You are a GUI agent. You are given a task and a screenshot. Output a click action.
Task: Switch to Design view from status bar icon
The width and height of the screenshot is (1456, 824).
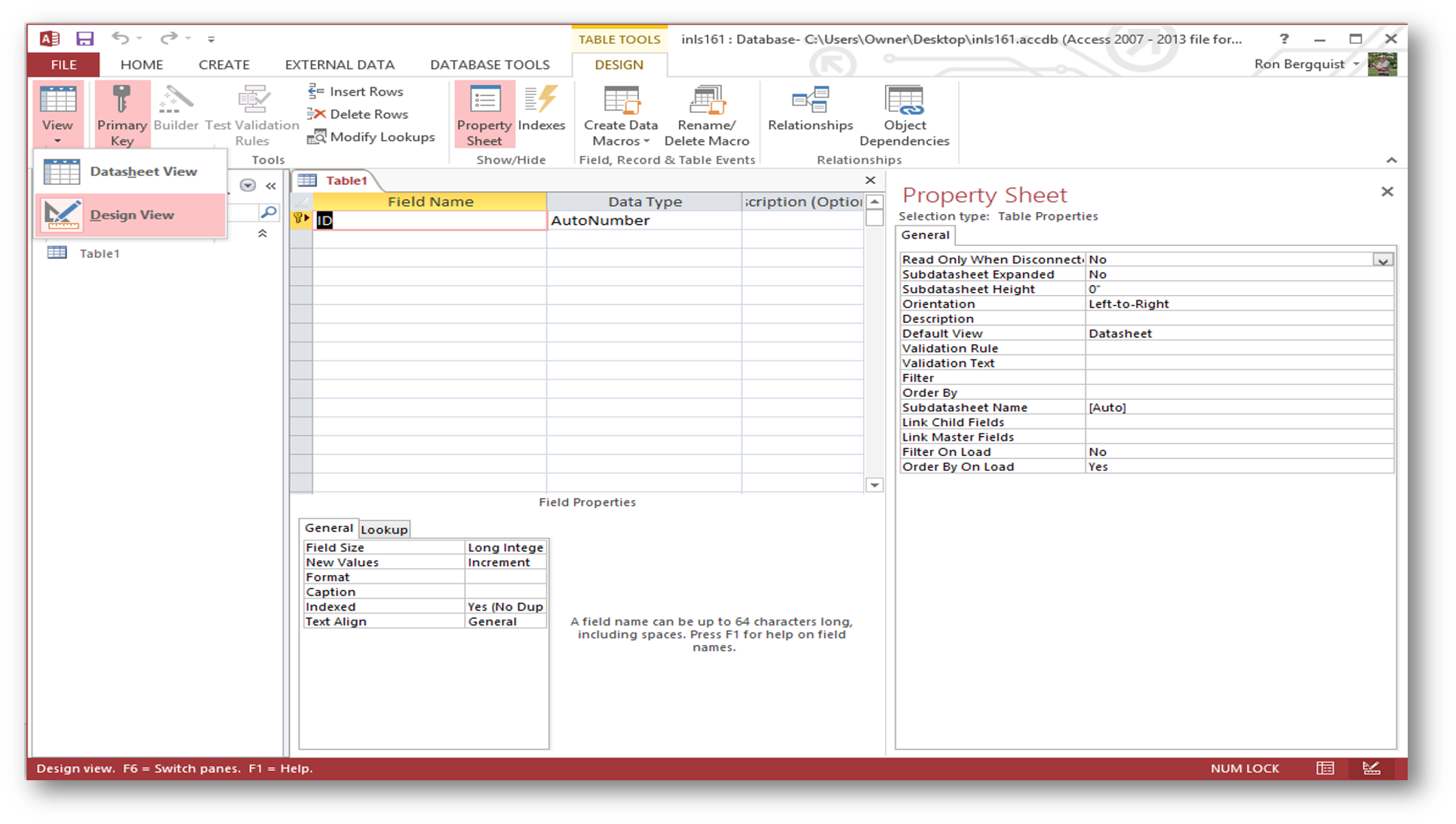[1372, 768]
